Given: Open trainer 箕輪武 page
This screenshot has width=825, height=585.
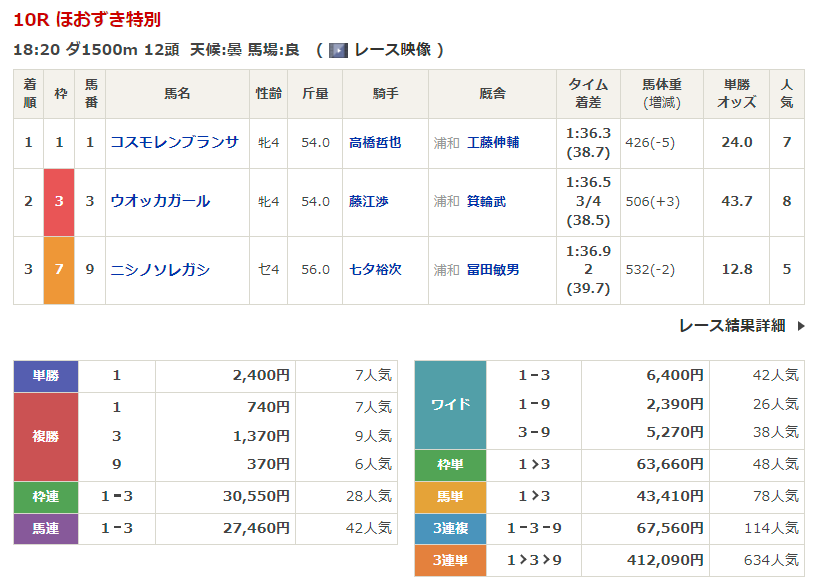Looking at the screenshot, I should (486, 202).
